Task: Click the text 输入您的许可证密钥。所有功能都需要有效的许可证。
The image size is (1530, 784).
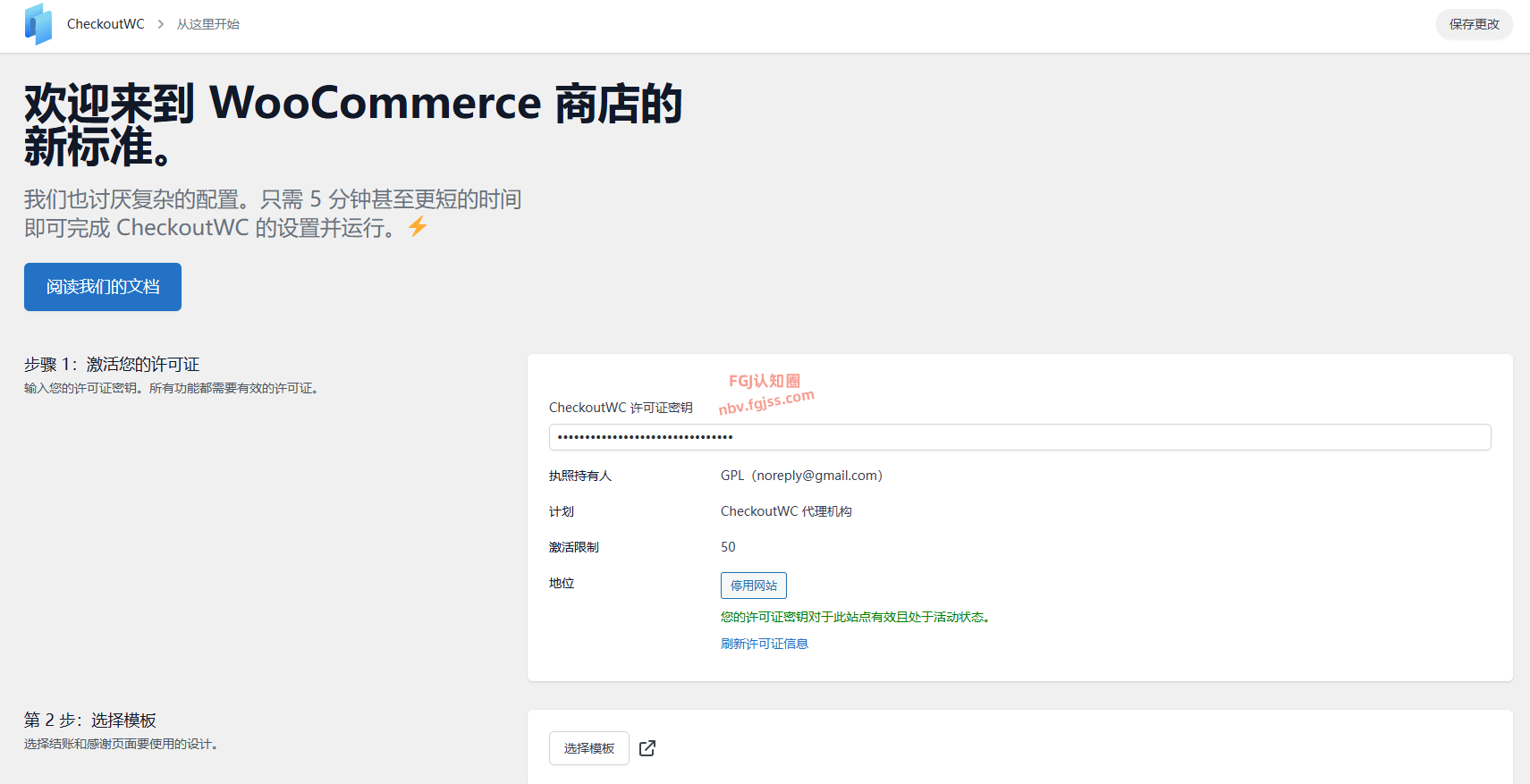Action: [172, 388]
